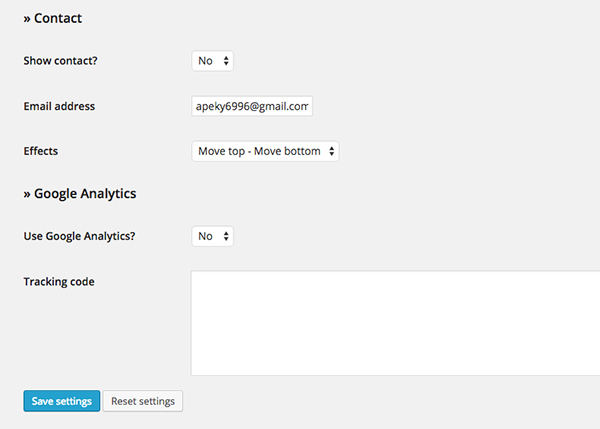Click the apeky6996@gmail.com text in email box
600x429 pixels.
coord(254,106)
